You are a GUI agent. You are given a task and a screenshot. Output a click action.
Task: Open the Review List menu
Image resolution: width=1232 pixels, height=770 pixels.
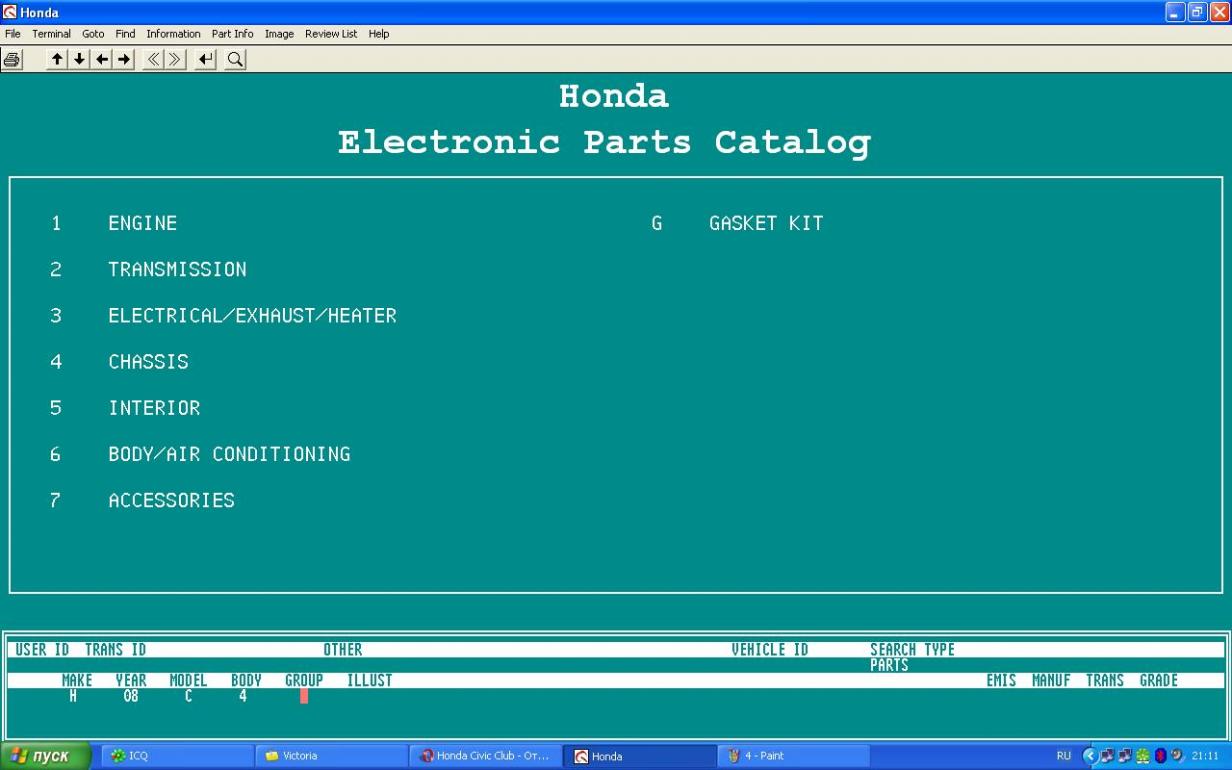click(x=331, y=34)
